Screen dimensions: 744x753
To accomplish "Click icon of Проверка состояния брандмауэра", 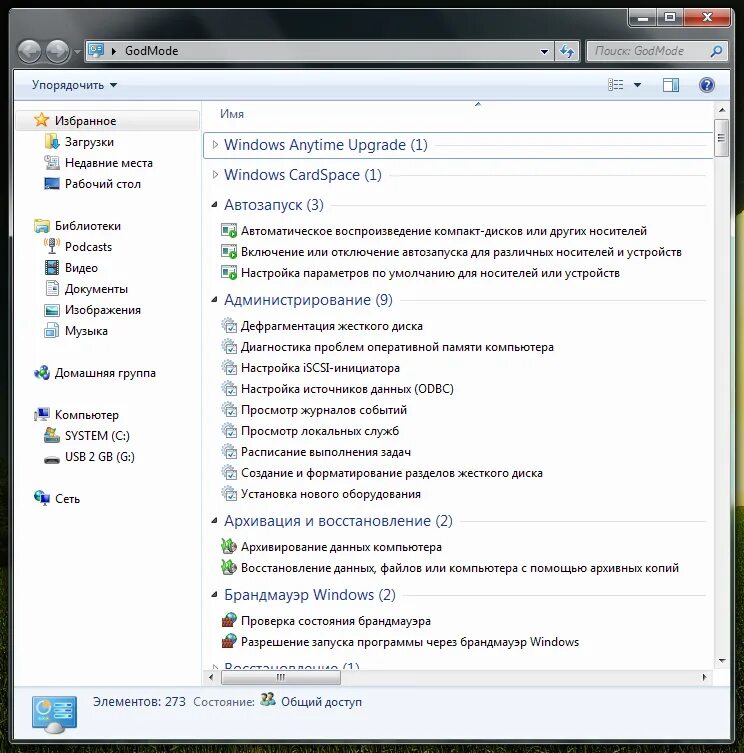I will [229, 620].
